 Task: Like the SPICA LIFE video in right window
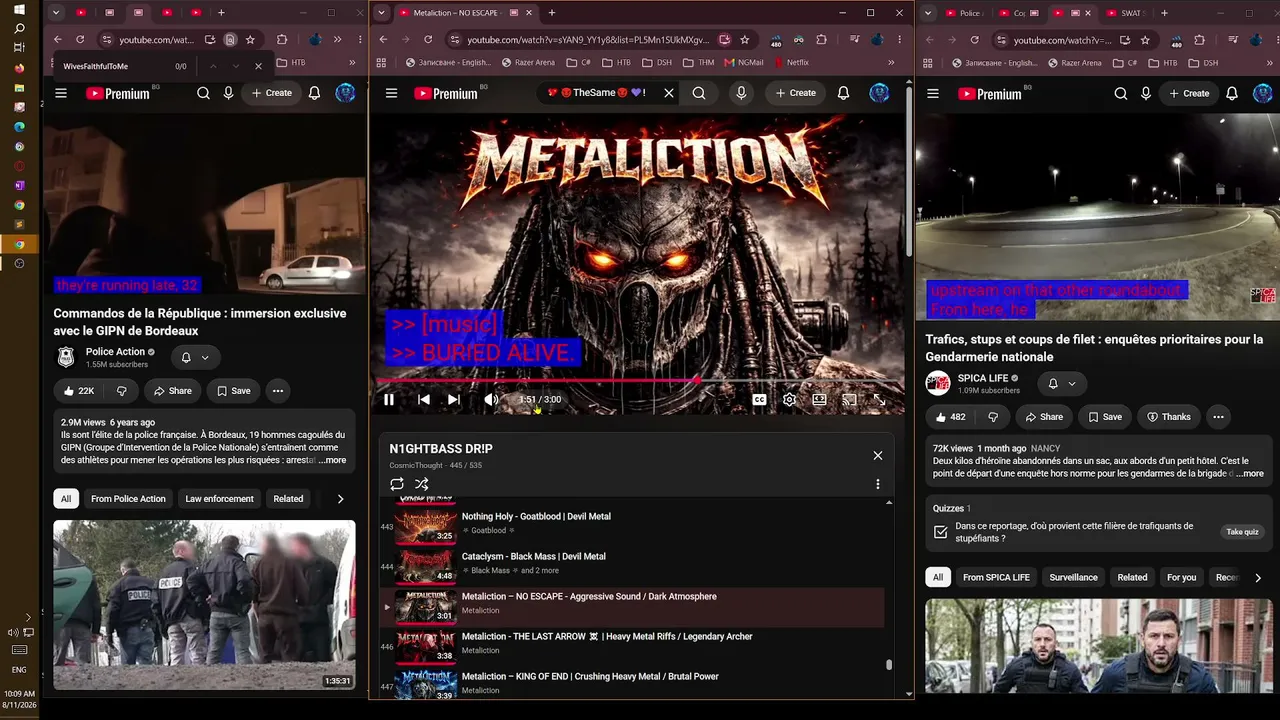click(x=951, y=417)
